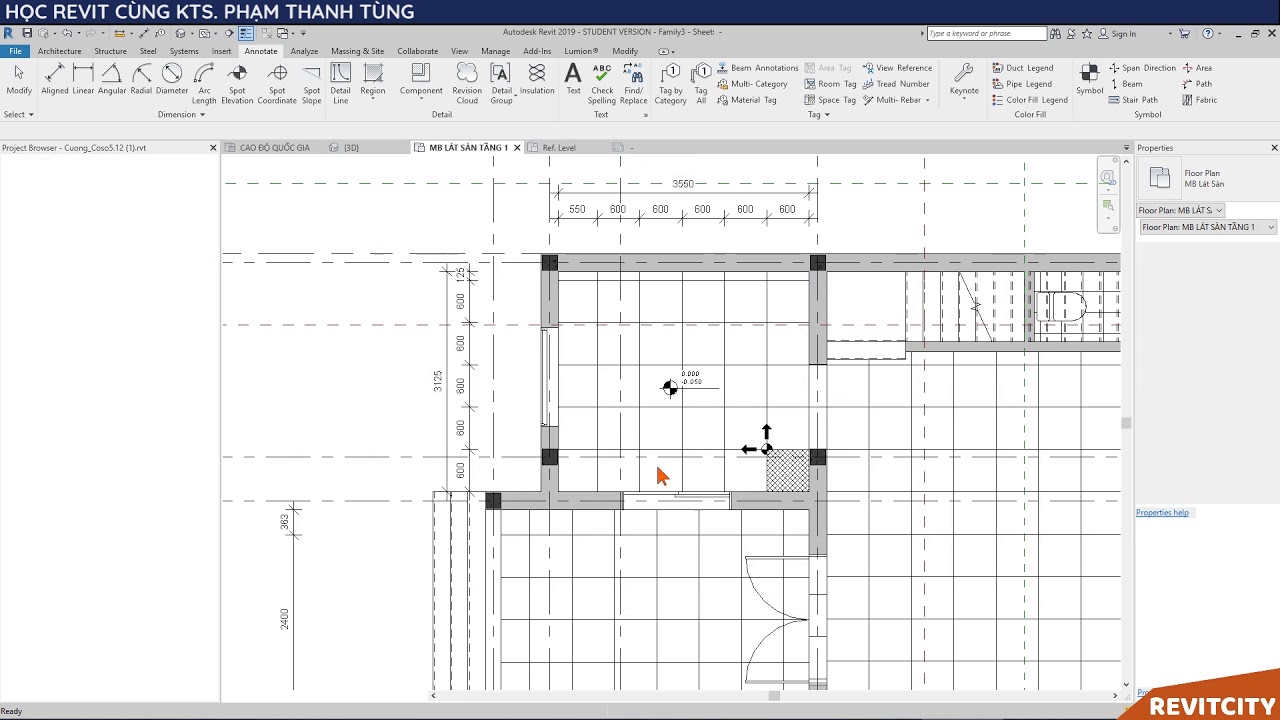The image size is (1280, 720).
Task: Switch to the Structure ribbon tab
Action: tap(110, 51)
